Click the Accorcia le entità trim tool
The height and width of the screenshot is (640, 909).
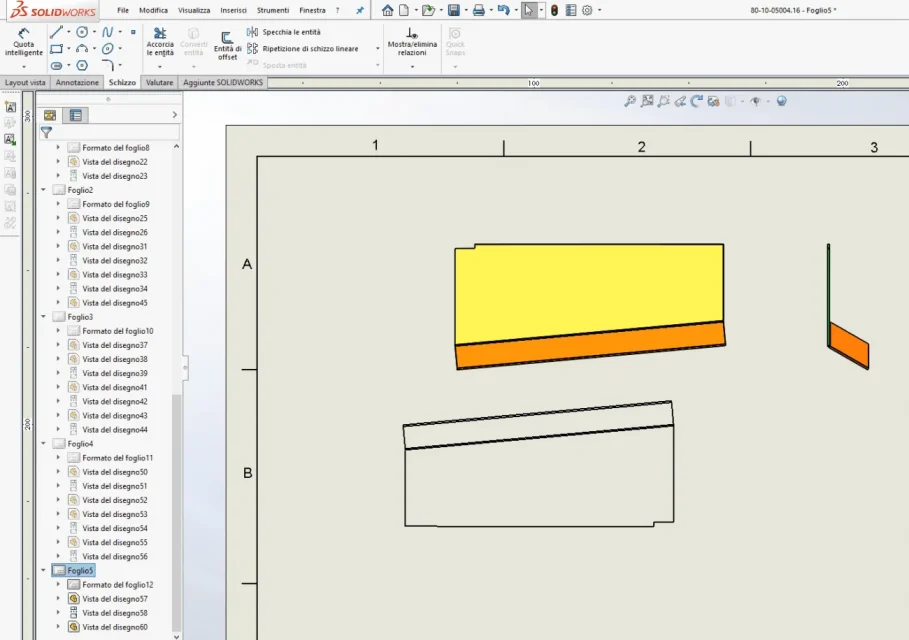pos(160,42)
